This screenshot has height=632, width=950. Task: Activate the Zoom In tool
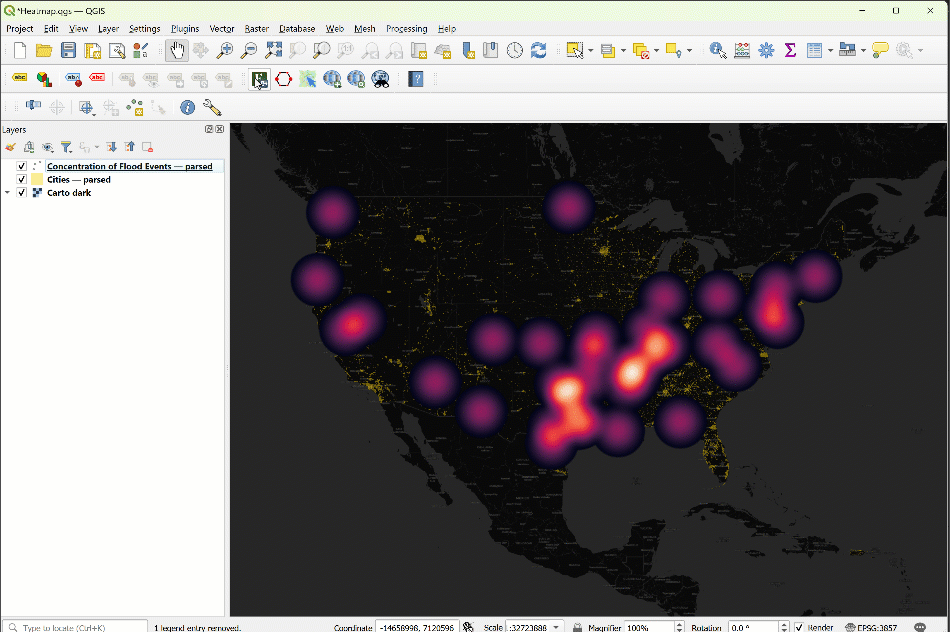click(225, 50)
